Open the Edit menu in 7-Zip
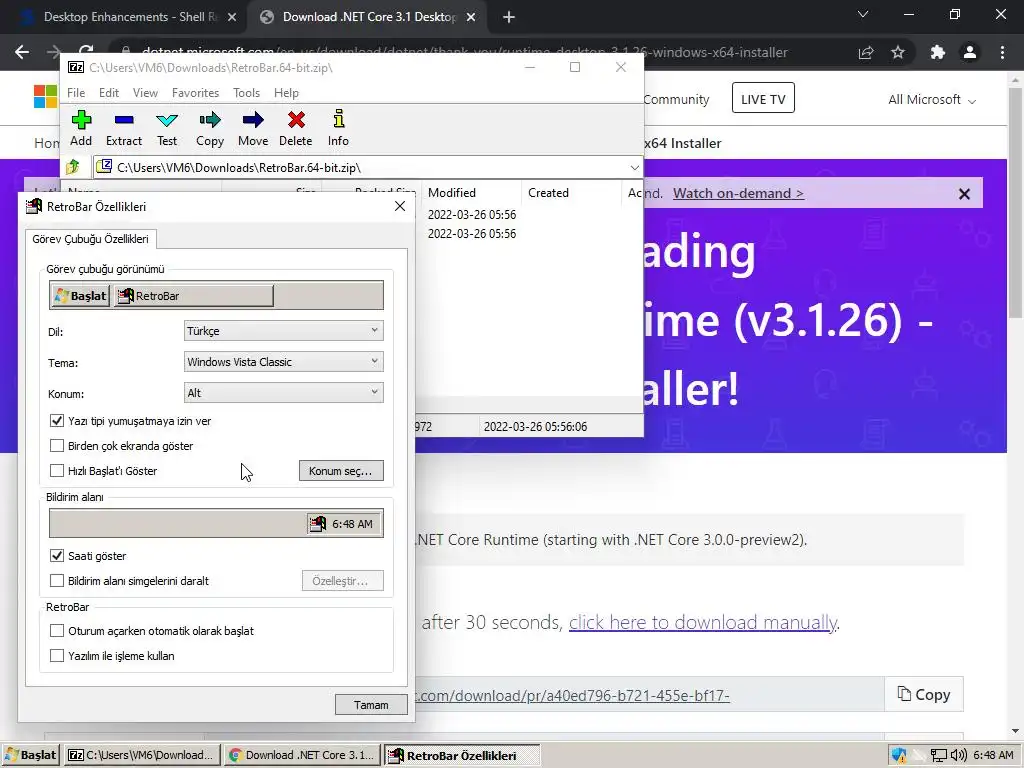The height and width of the screenshot is (768, 1024). click(x=109, y=93)
